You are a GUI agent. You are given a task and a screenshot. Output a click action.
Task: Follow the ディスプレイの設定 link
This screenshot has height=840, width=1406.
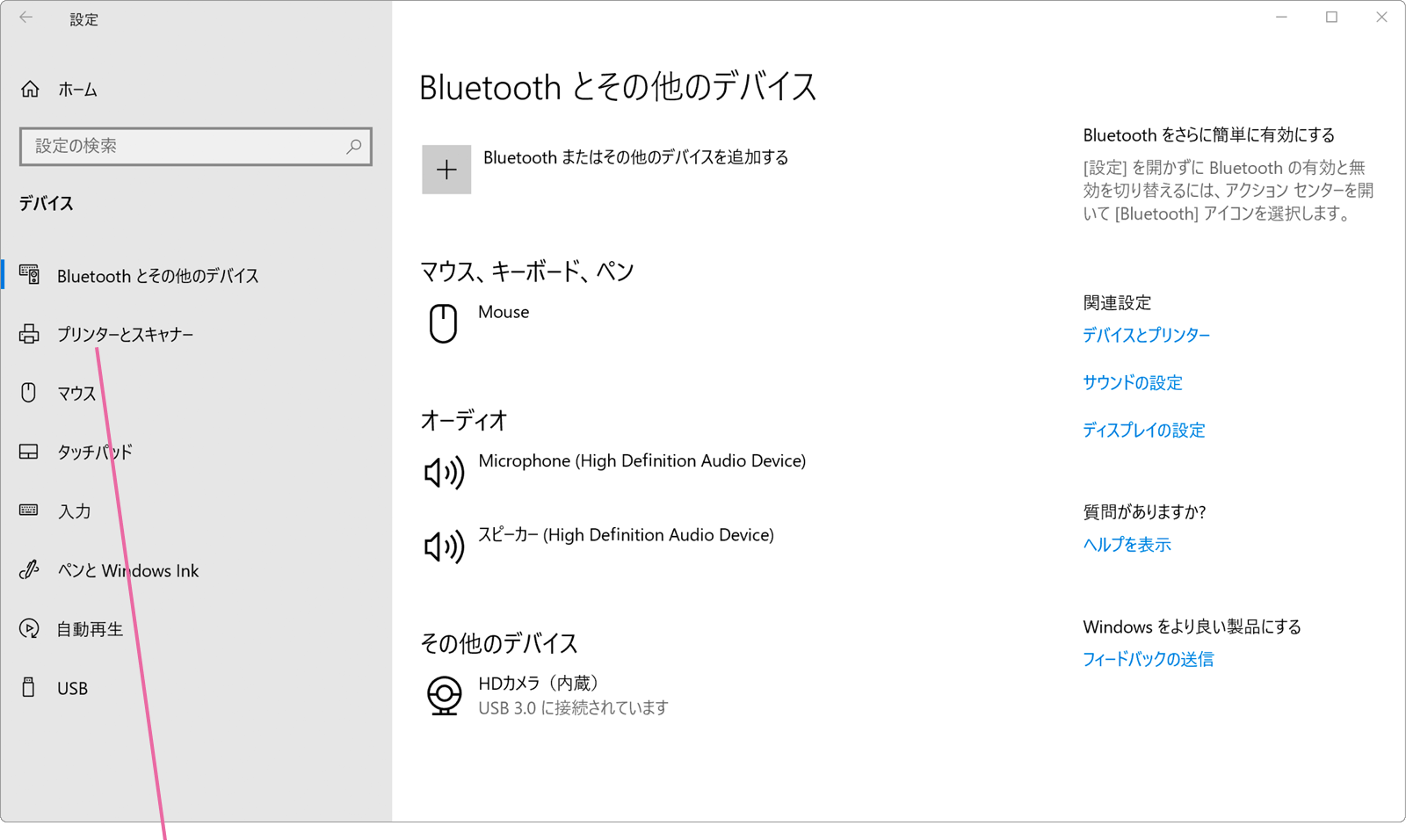pos(1143,431)
